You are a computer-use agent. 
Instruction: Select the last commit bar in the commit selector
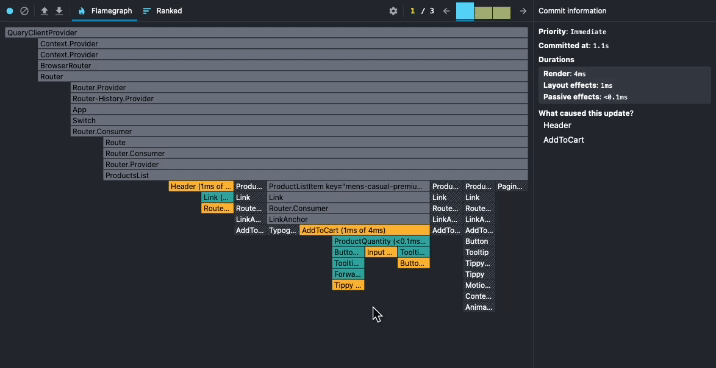click(x=501, y=13)
